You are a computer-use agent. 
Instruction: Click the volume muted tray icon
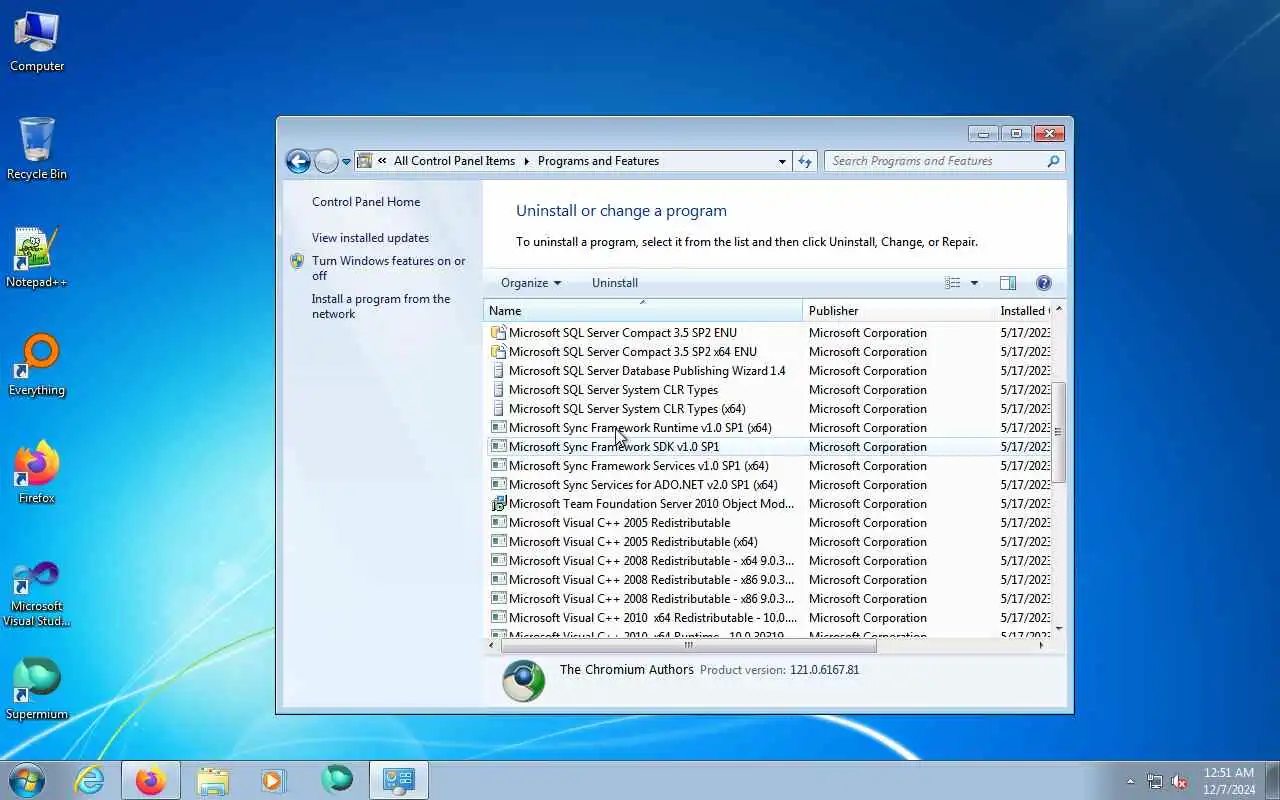point(1180,781)
